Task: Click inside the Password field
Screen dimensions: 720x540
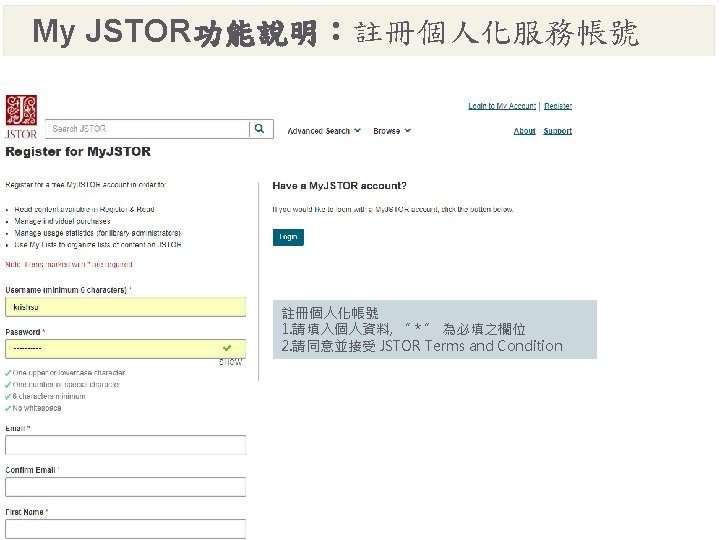Action: coord(125,349)
